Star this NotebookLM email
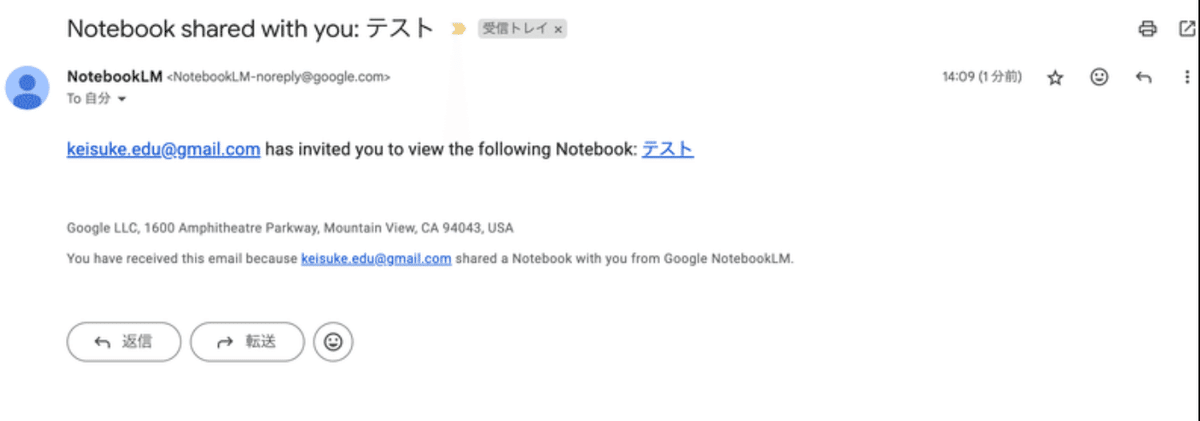Image resolution: width=1200 pixels, height=421 pixels. (x=1055, y=78)
